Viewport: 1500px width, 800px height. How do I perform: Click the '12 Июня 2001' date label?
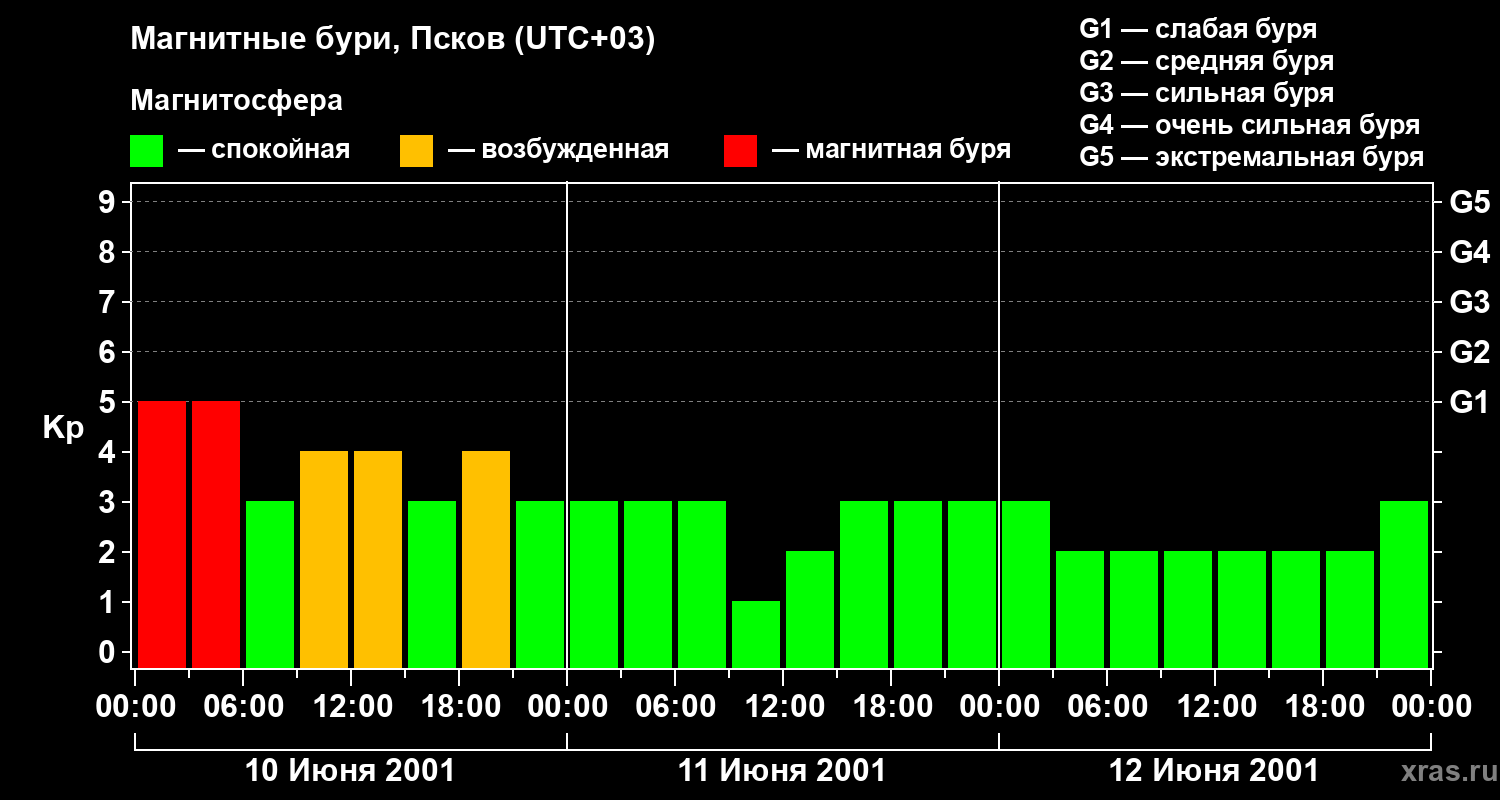pyautogui.click(x=1214, y=771)
